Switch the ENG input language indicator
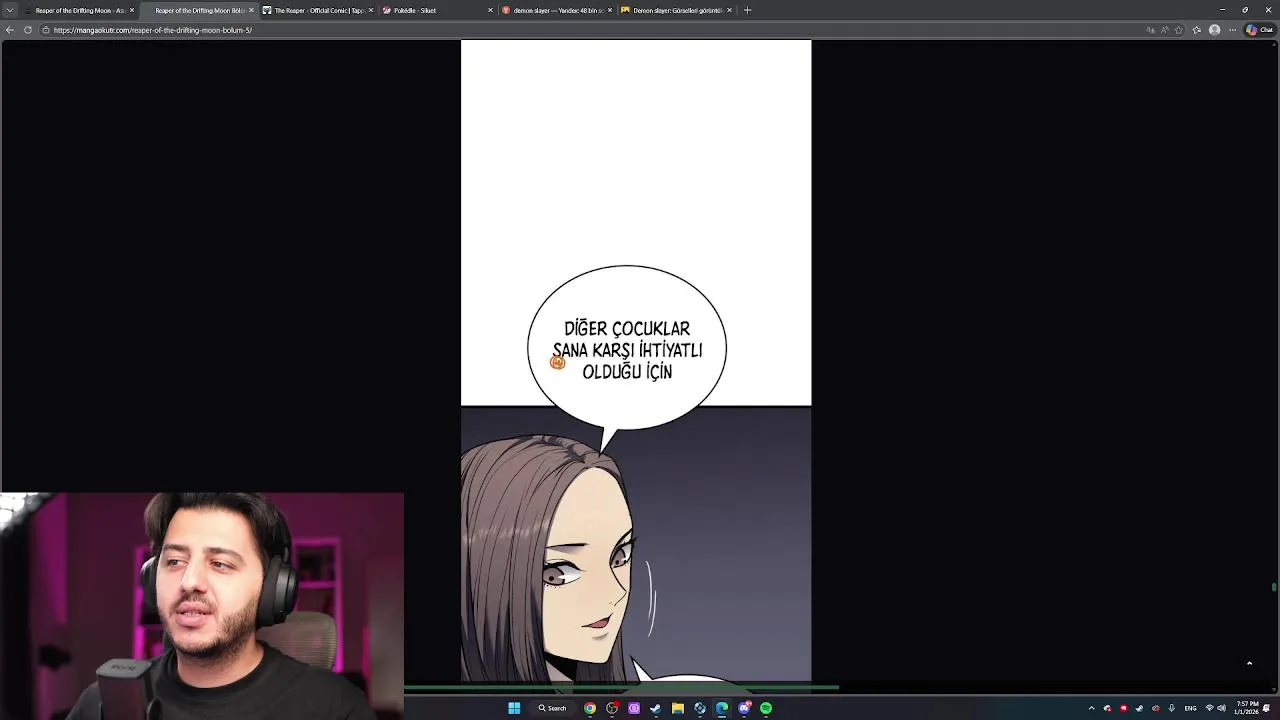This screenshot has width=1280, height=720. 1190,708
